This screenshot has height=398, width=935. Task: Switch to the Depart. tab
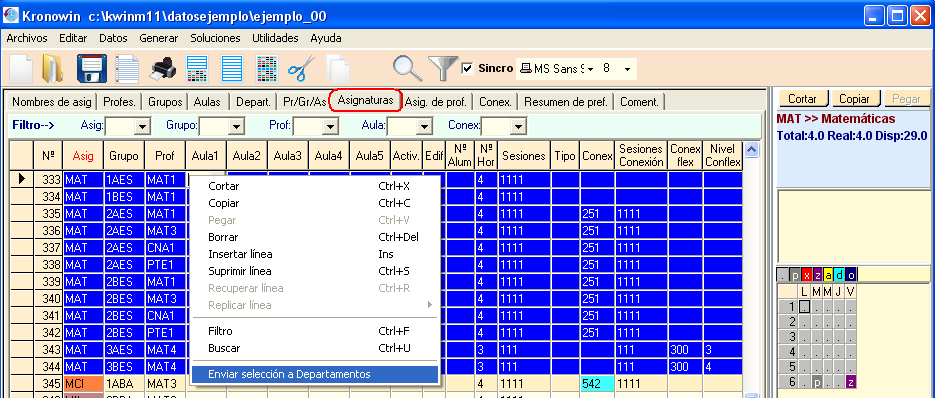pos(253,102)
